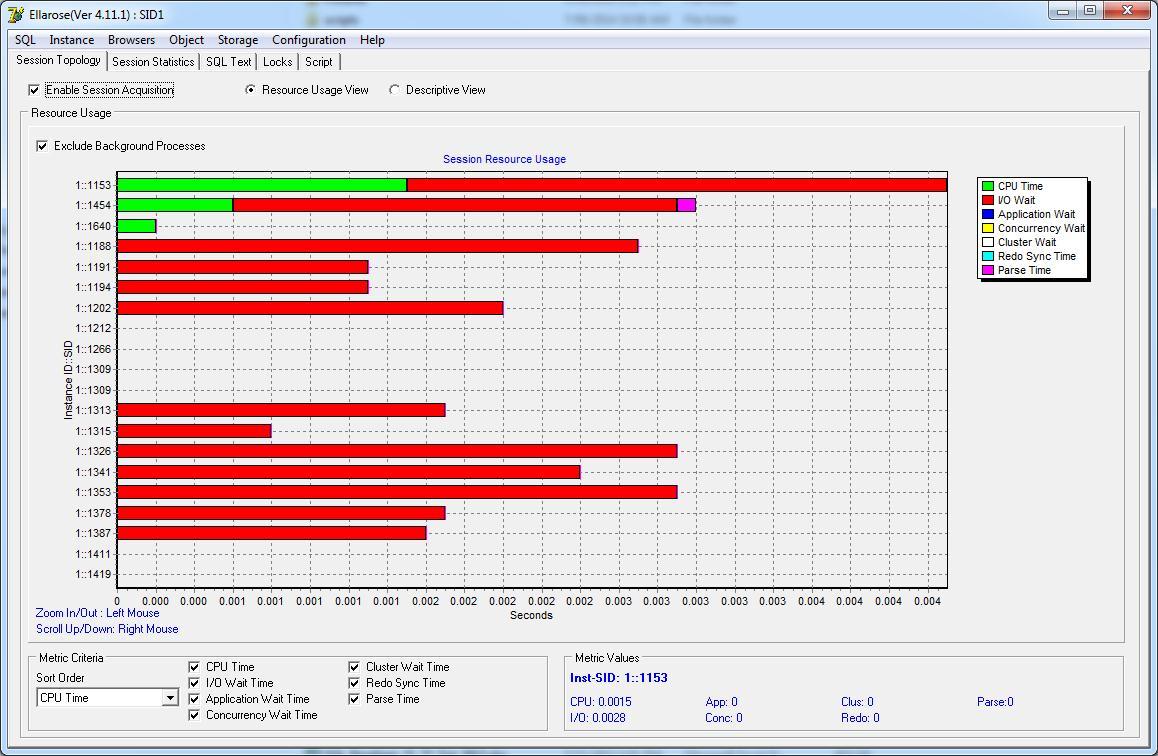Viewport: 1158px width, 756px height.
Task: Uncheck Parse Time metric checkbox
Action: pyautogui.click(x=354, y=699)
